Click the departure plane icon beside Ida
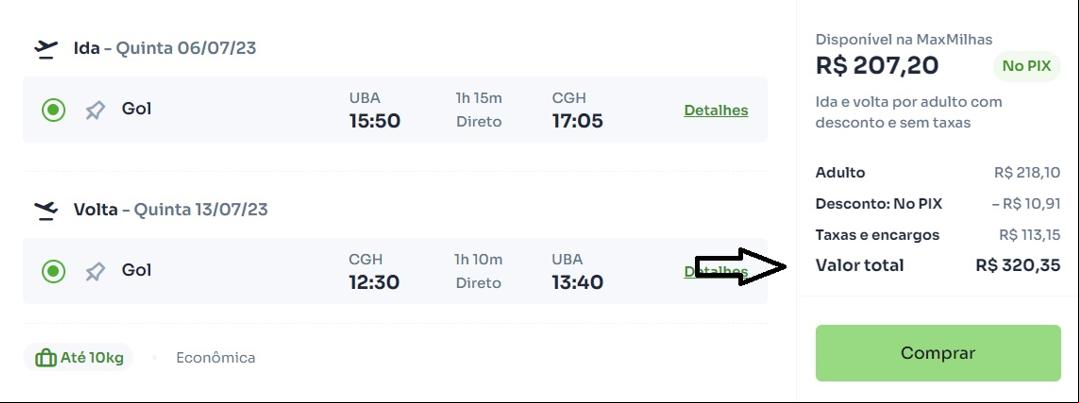 tap(46, 49)
